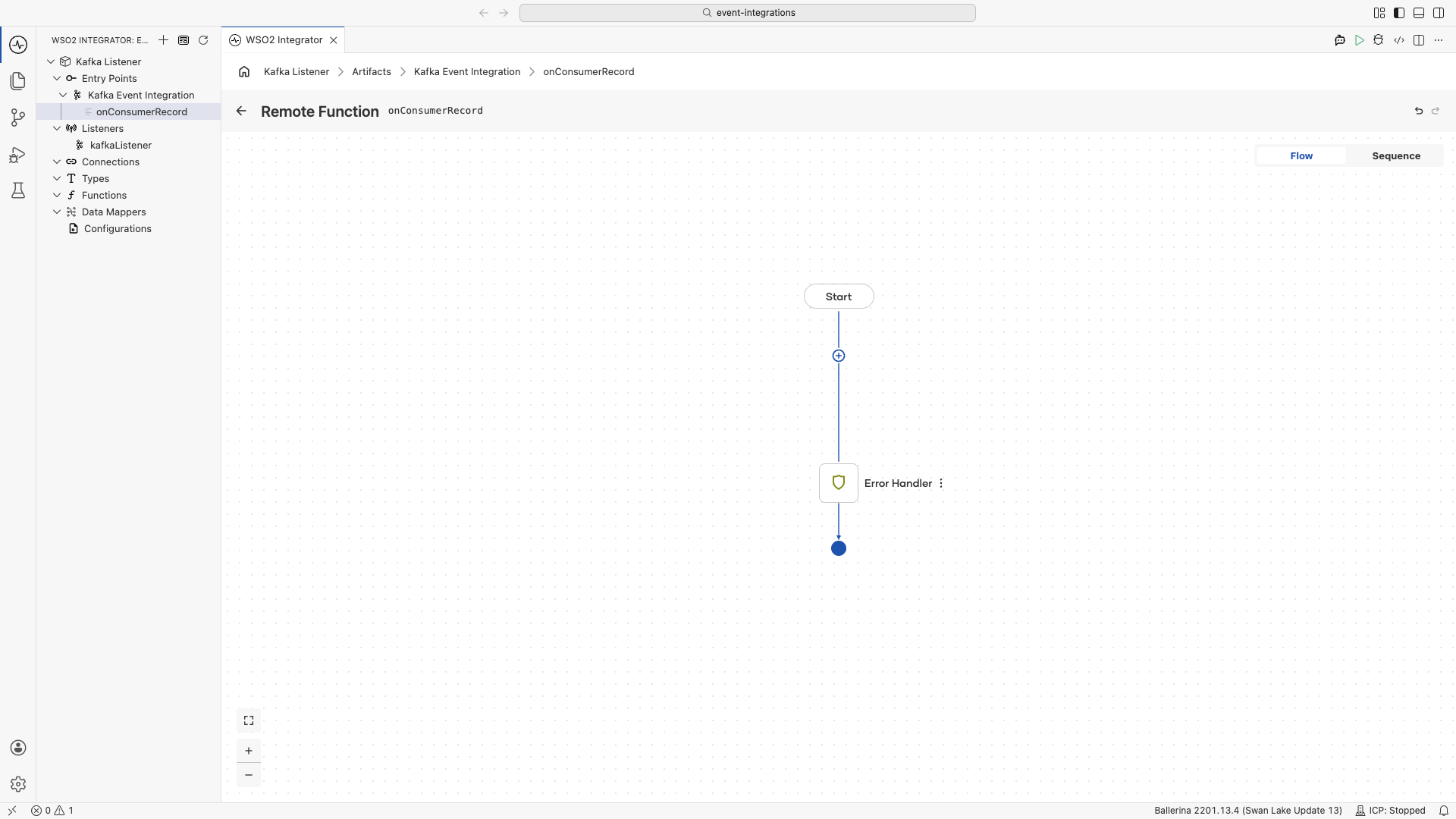Open the WSO2 Integrator activity bar icon
Image resolution: width=1456 pixels, height=819 pixels.
(18, 45)
